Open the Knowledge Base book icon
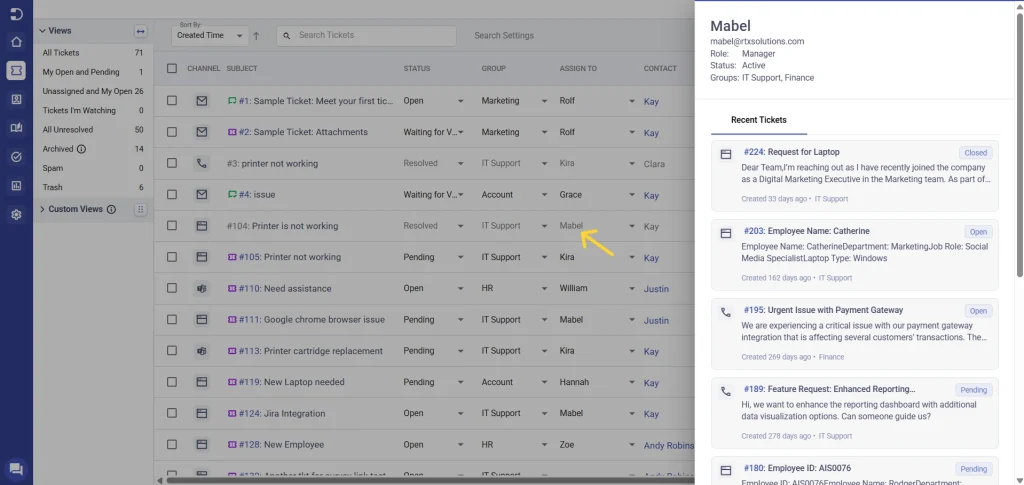Image resolution: width=1024 pixels, height=485 pixels. pos(16,128)
